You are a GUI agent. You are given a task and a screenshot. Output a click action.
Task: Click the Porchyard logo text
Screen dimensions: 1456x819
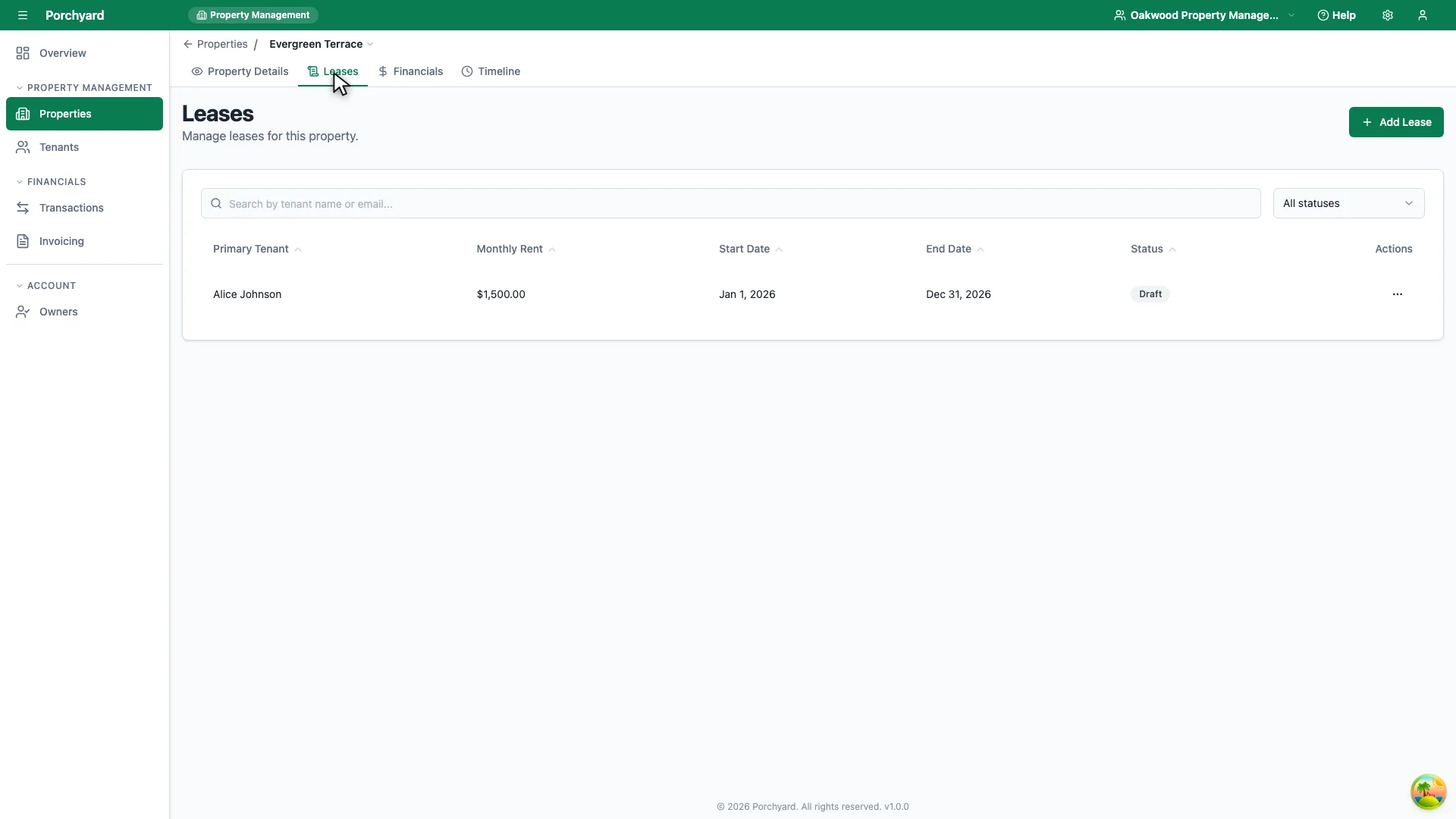tap(74, 15)
